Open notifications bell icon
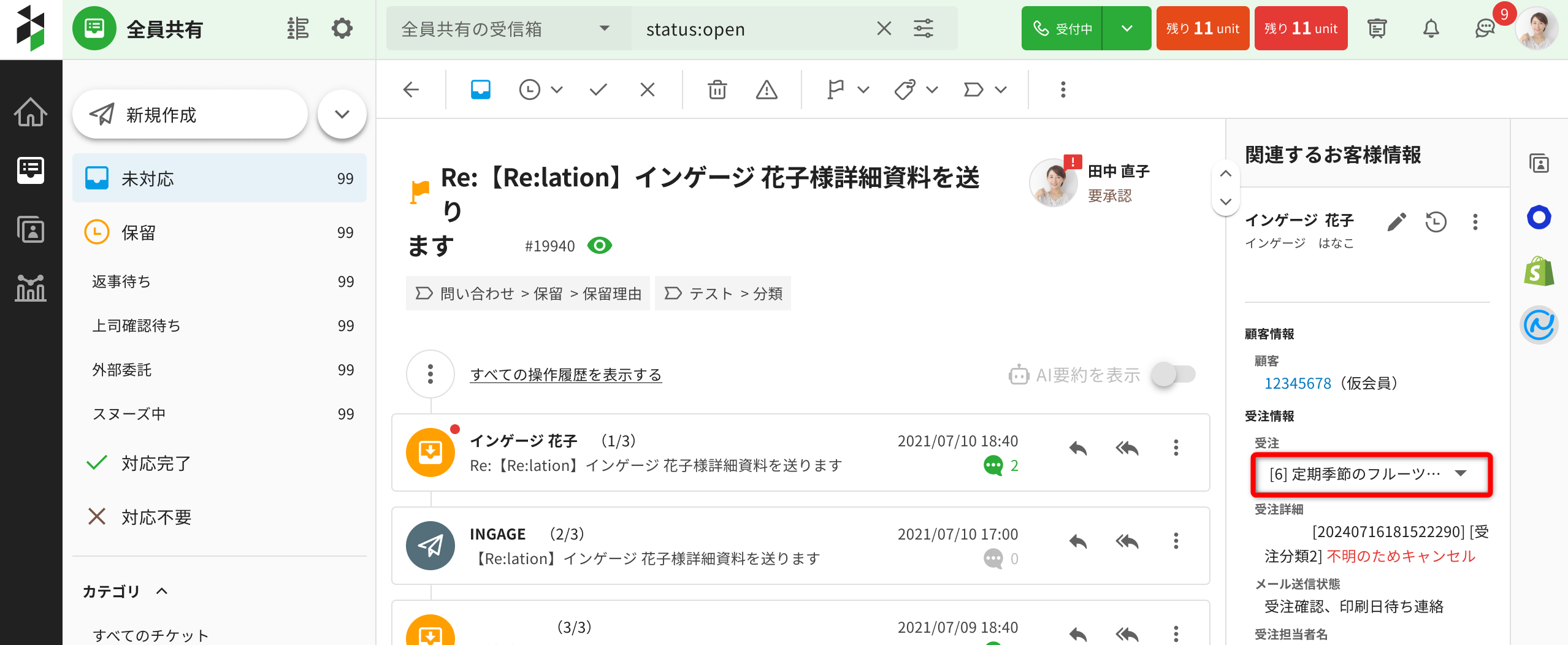Viewport: 1568px width, 645px height. pos(1430,28)
